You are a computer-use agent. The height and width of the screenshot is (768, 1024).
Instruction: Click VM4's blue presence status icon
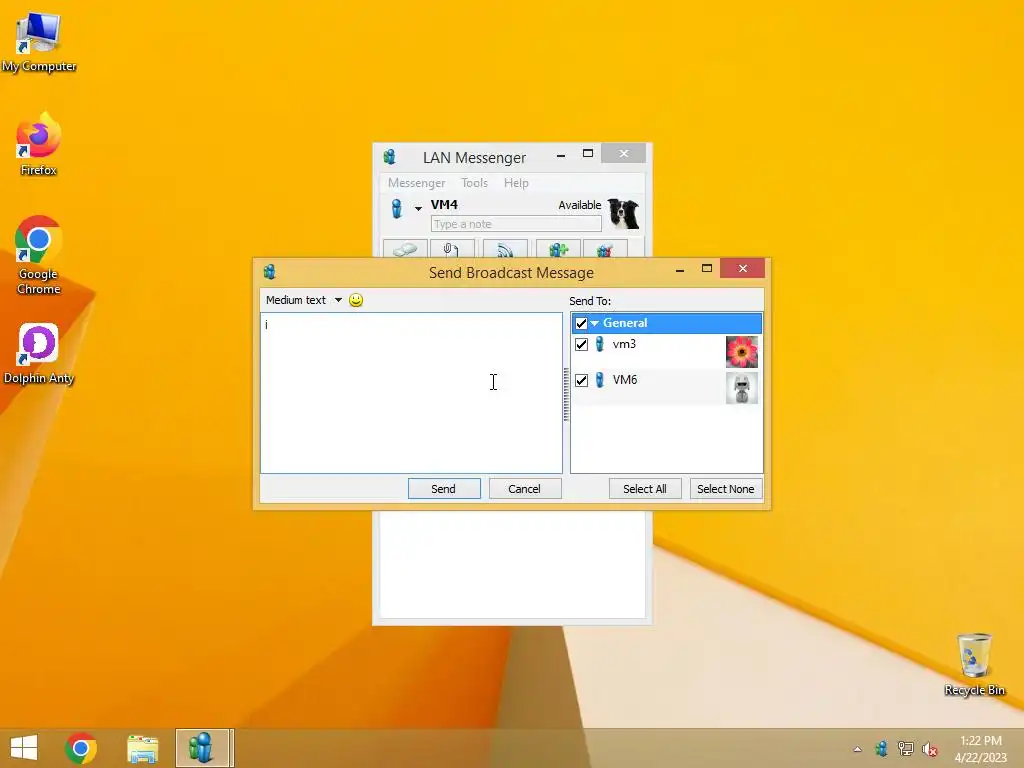396,208
